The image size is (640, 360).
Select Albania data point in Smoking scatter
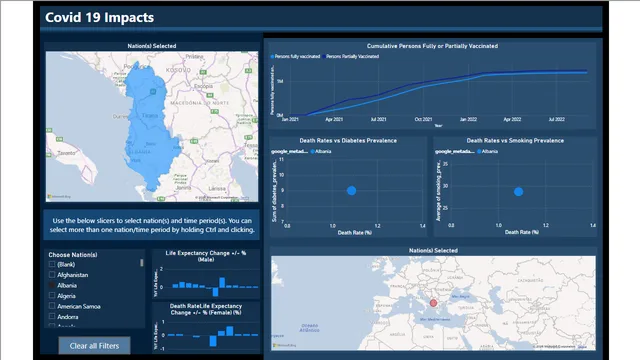pyautogui.click(x=518, y=191)
